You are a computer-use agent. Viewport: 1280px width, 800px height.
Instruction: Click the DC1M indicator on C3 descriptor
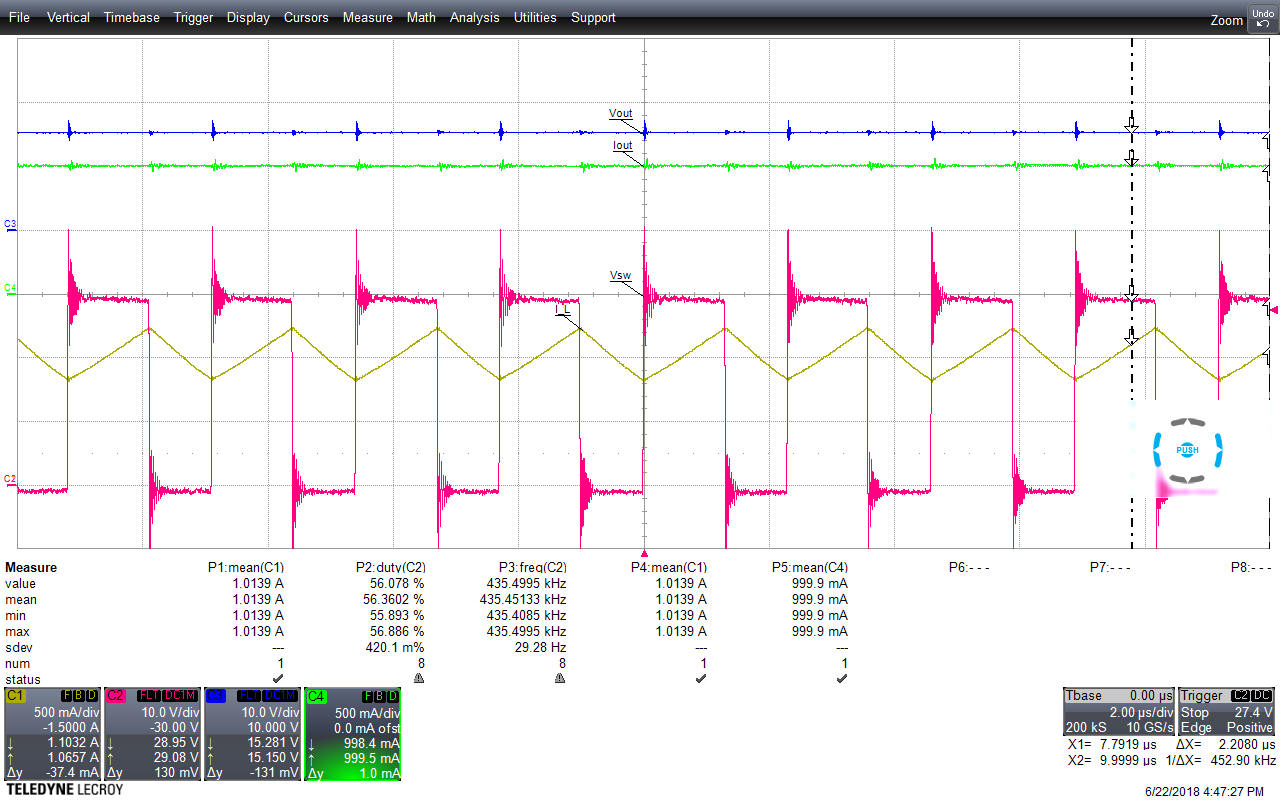click(x=279, y=695)
